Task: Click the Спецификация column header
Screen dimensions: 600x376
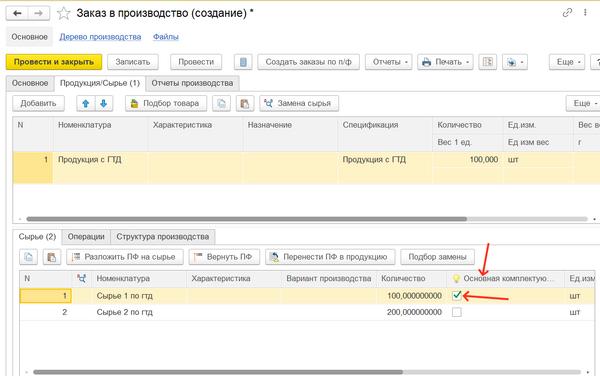Action: 385,134
